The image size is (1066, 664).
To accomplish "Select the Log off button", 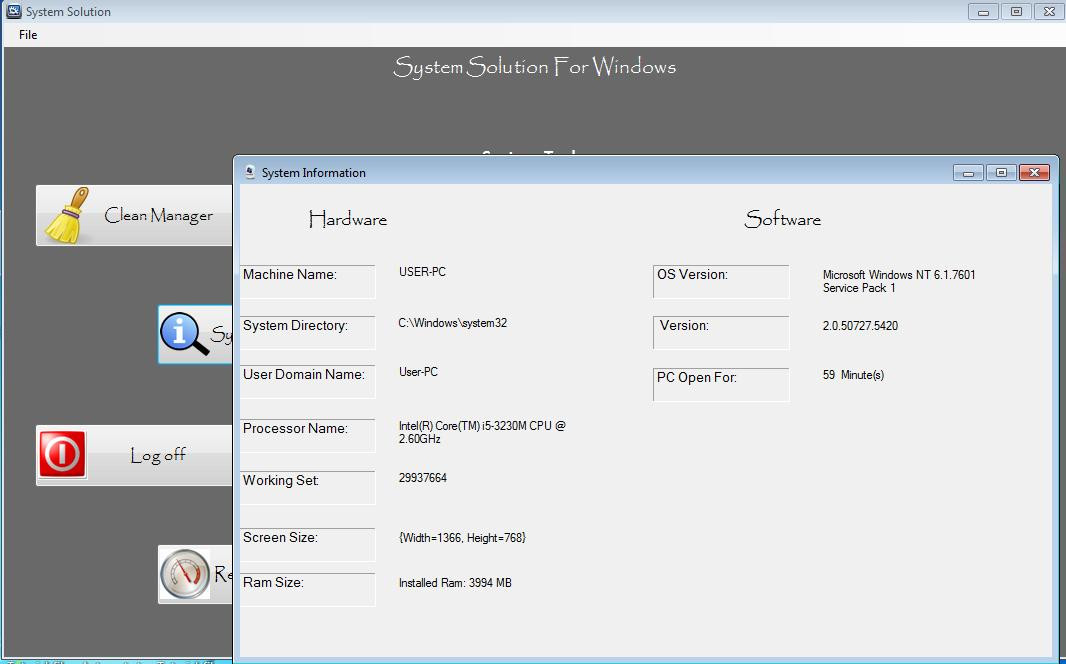I will tap(134, 455).
